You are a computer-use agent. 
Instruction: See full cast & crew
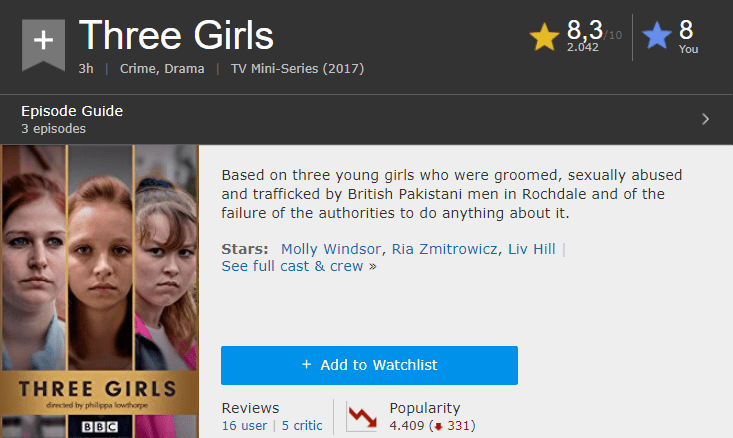click(x=294, y=266)
